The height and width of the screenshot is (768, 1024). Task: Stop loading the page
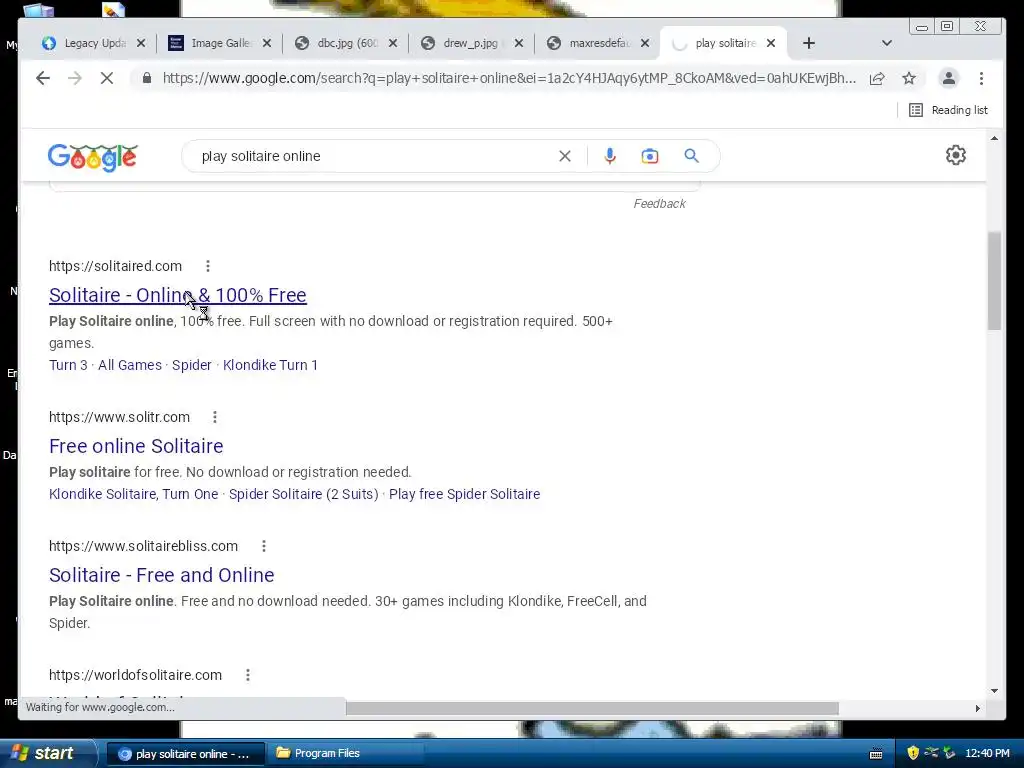[x=106, y=78]
